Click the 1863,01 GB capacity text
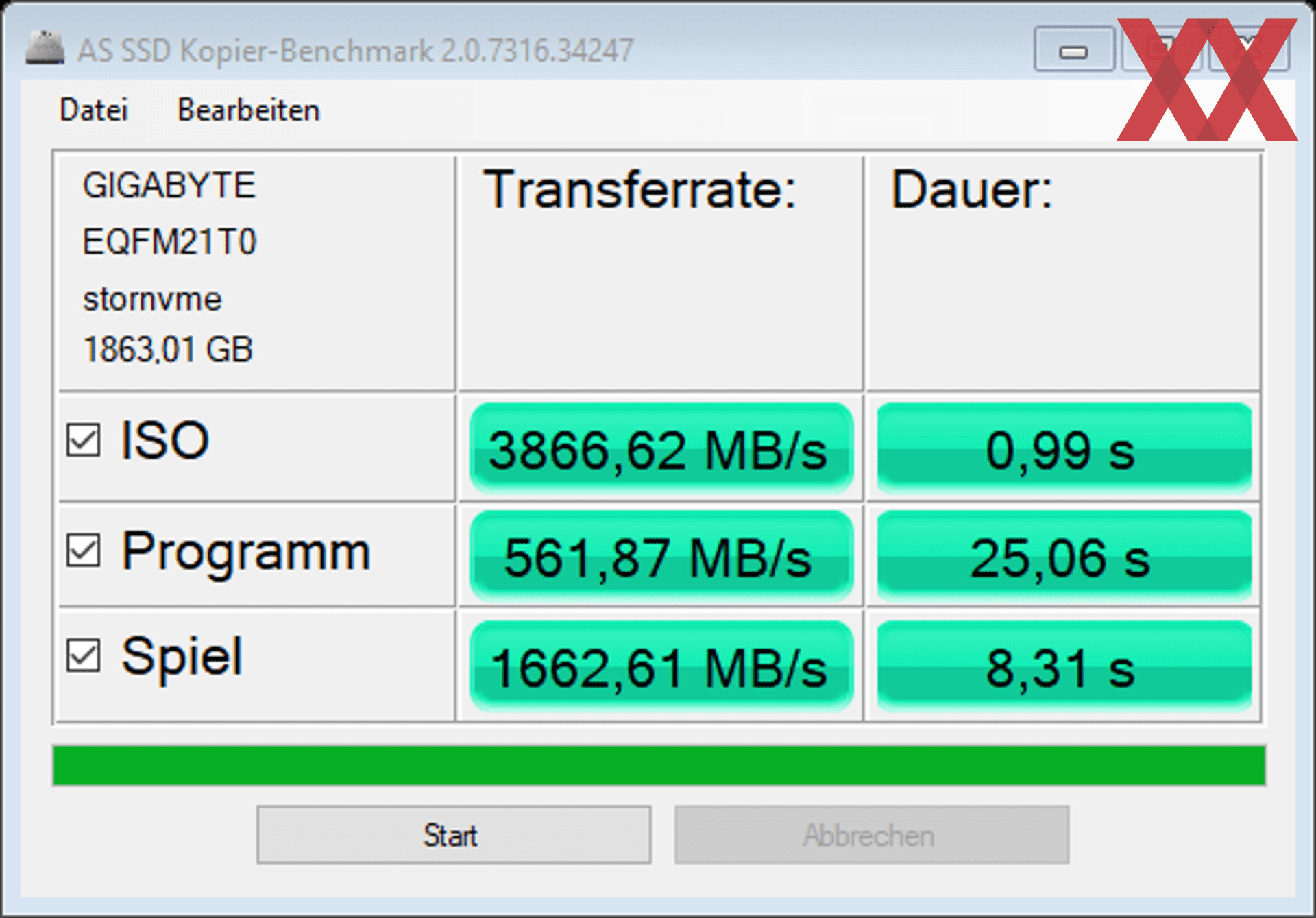Viewport: 1316px width, 918px height. coord(168,350)
